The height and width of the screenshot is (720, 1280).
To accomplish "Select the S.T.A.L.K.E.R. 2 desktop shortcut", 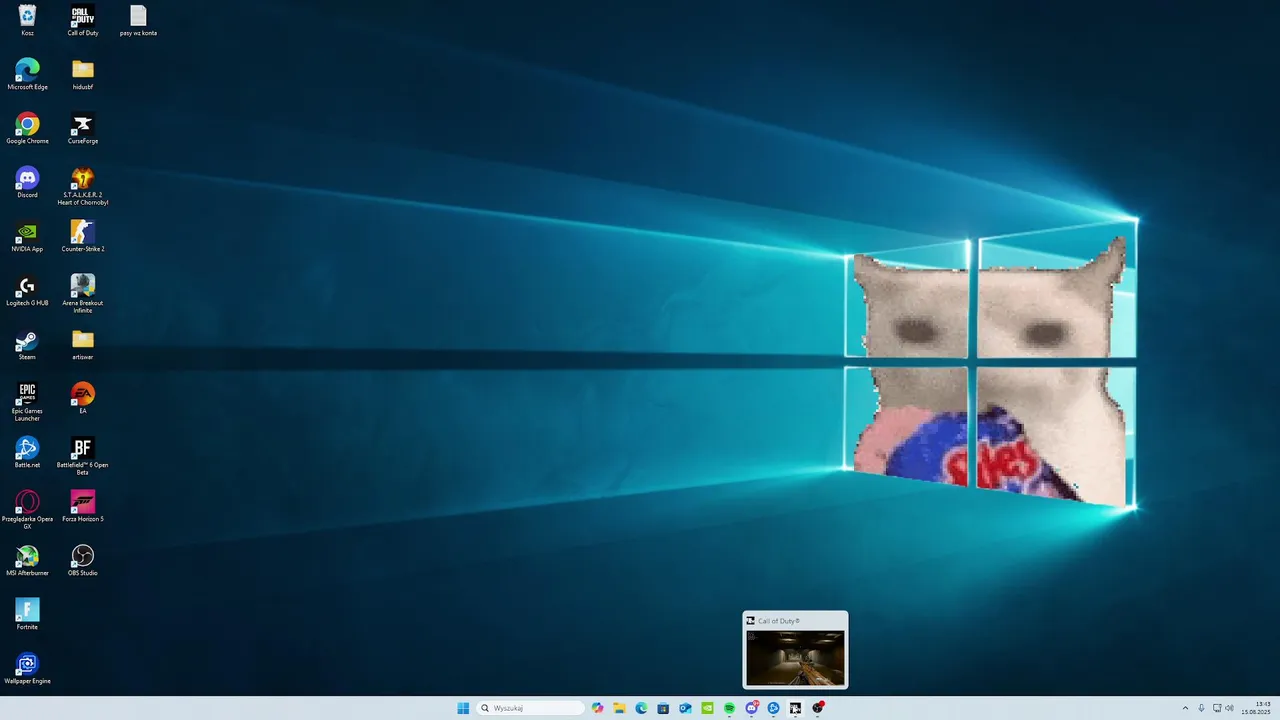I will pos(83,186).
